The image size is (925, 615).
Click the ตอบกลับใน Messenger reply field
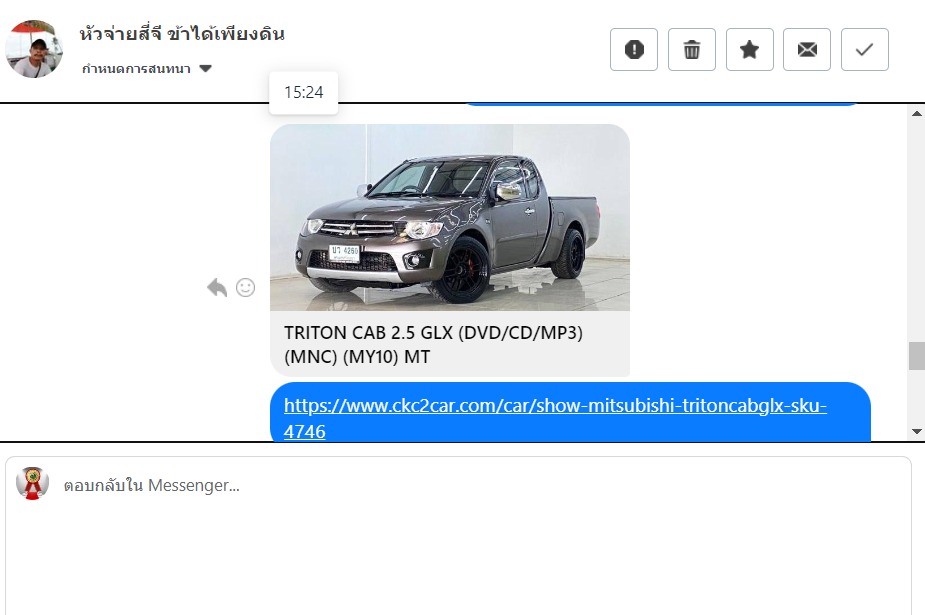click(458, 535)
